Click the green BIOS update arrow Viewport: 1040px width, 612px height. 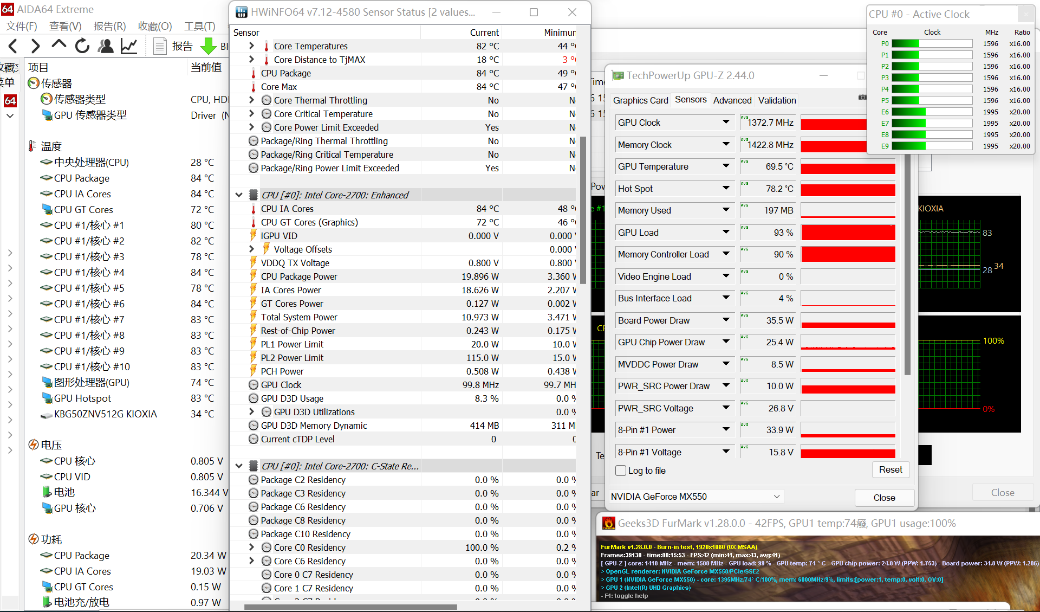coord(208,46)
